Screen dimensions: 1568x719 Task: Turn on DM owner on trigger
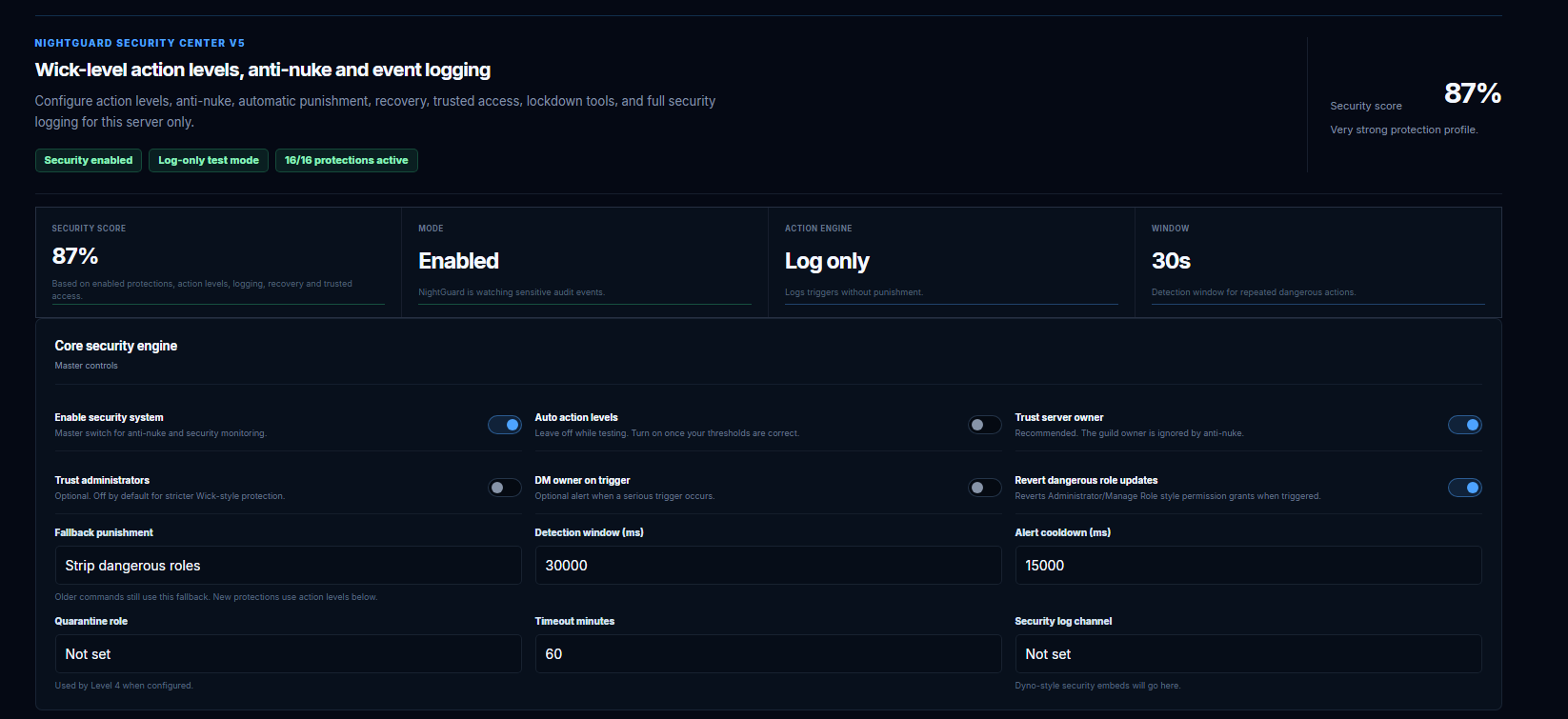(x=985, y=488)
